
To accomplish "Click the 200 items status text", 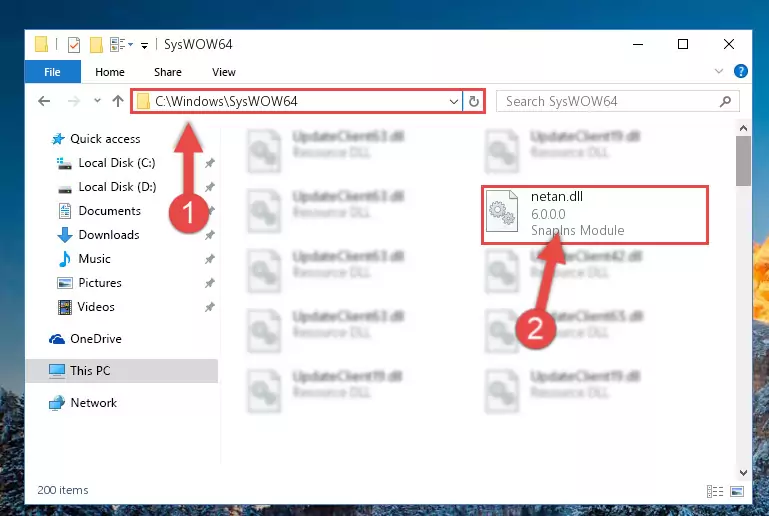I will (x=63, y=490).
